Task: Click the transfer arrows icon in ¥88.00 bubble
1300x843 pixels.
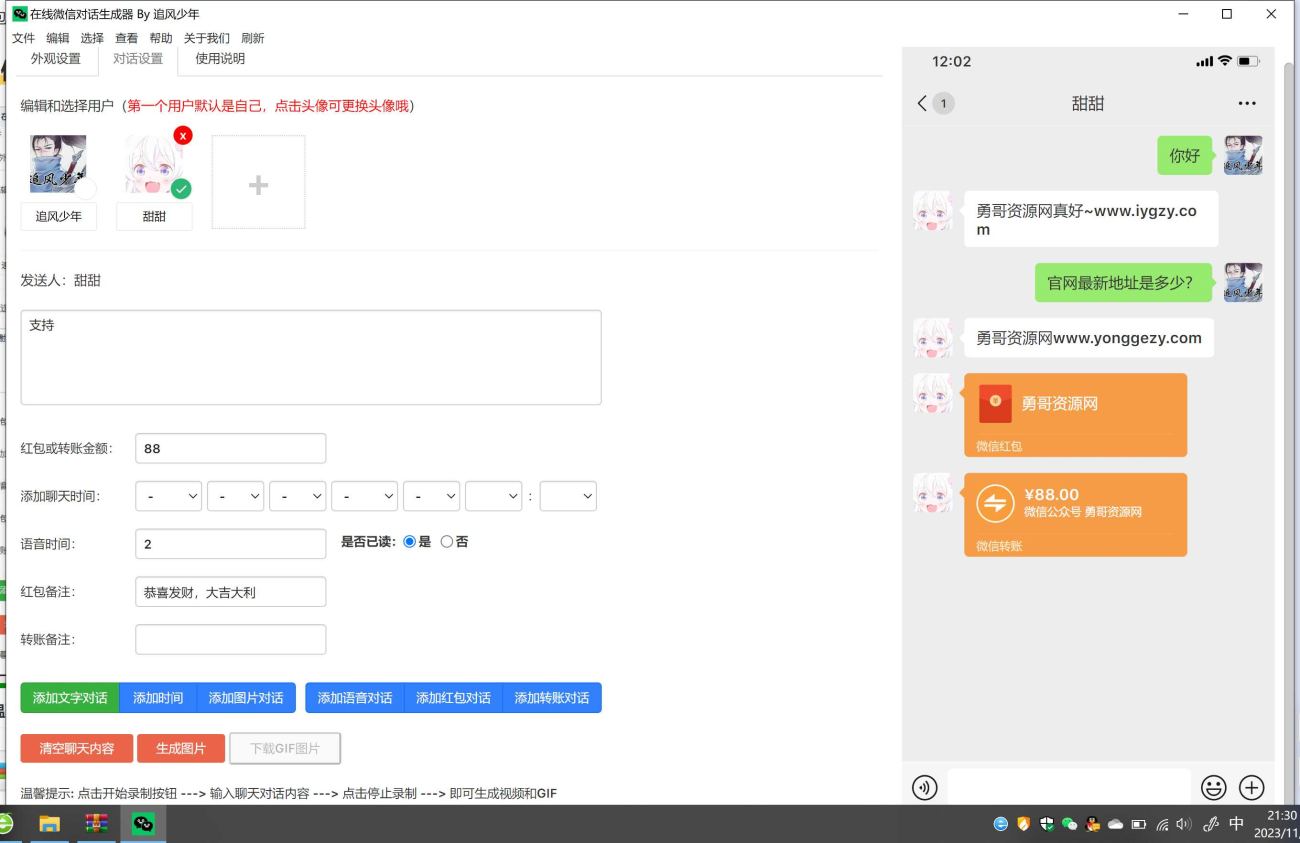Action: click(x=995, y=503)
